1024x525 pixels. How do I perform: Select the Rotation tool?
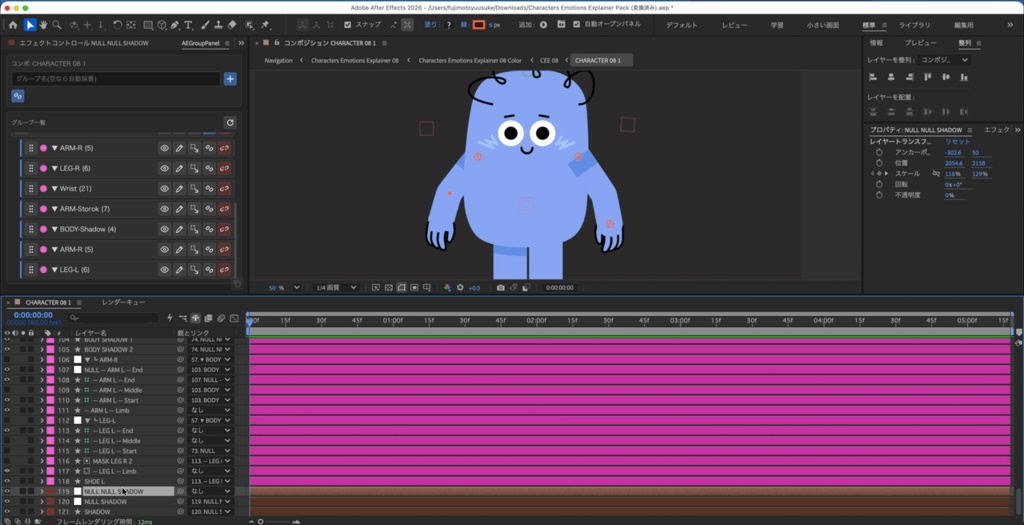pos(117,25)
